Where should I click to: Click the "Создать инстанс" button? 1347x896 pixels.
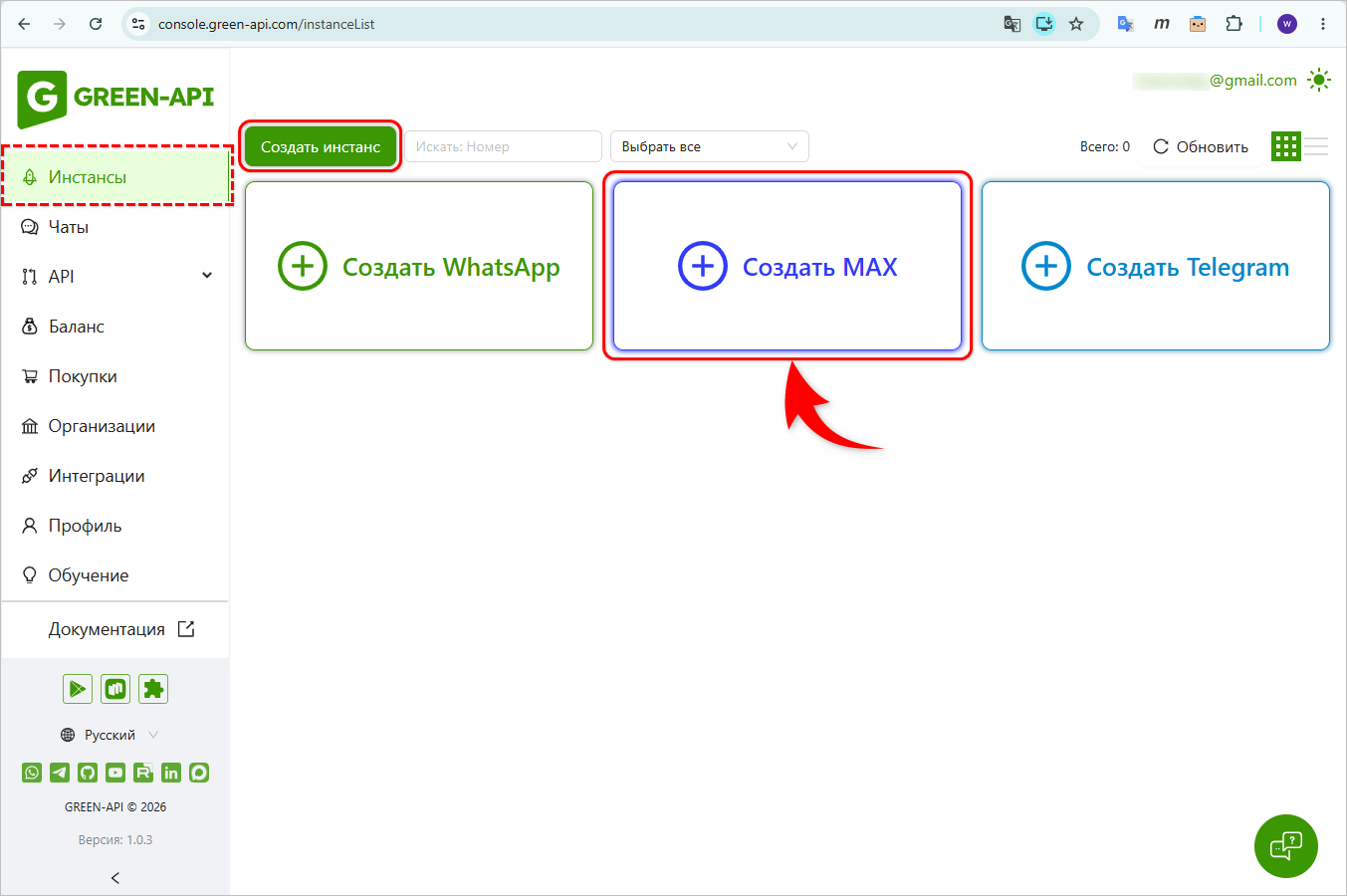(321, 146)
